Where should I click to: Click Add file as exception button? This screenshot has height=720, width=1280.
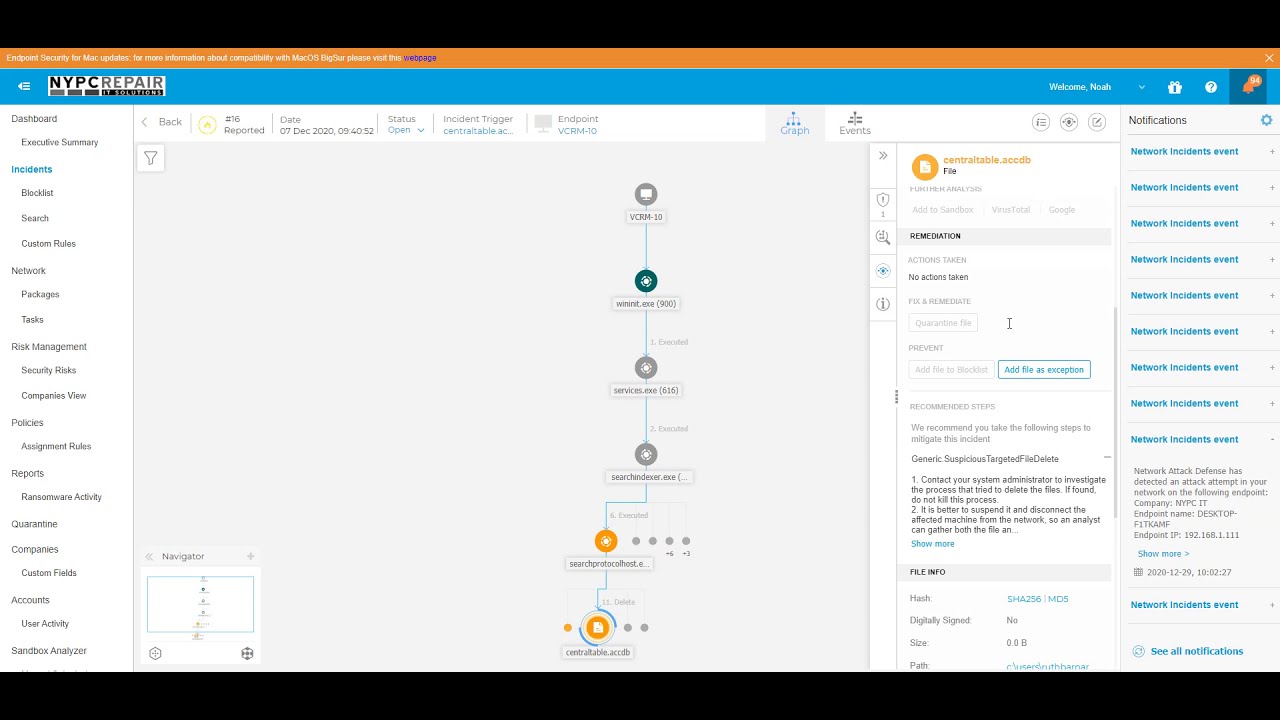1044,369
